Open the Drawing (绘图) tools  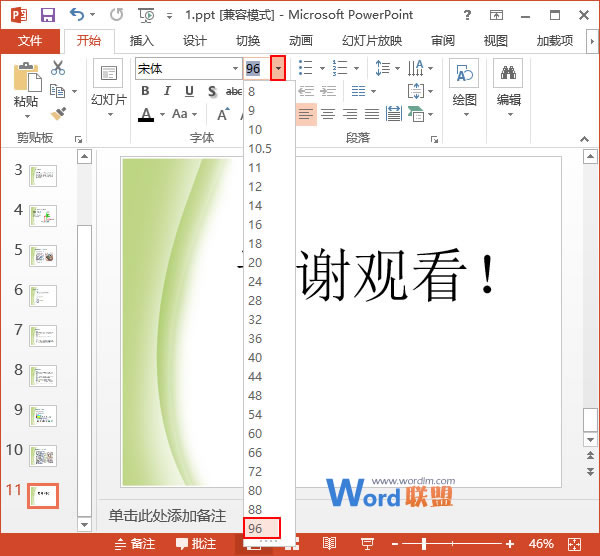(464, 87)
